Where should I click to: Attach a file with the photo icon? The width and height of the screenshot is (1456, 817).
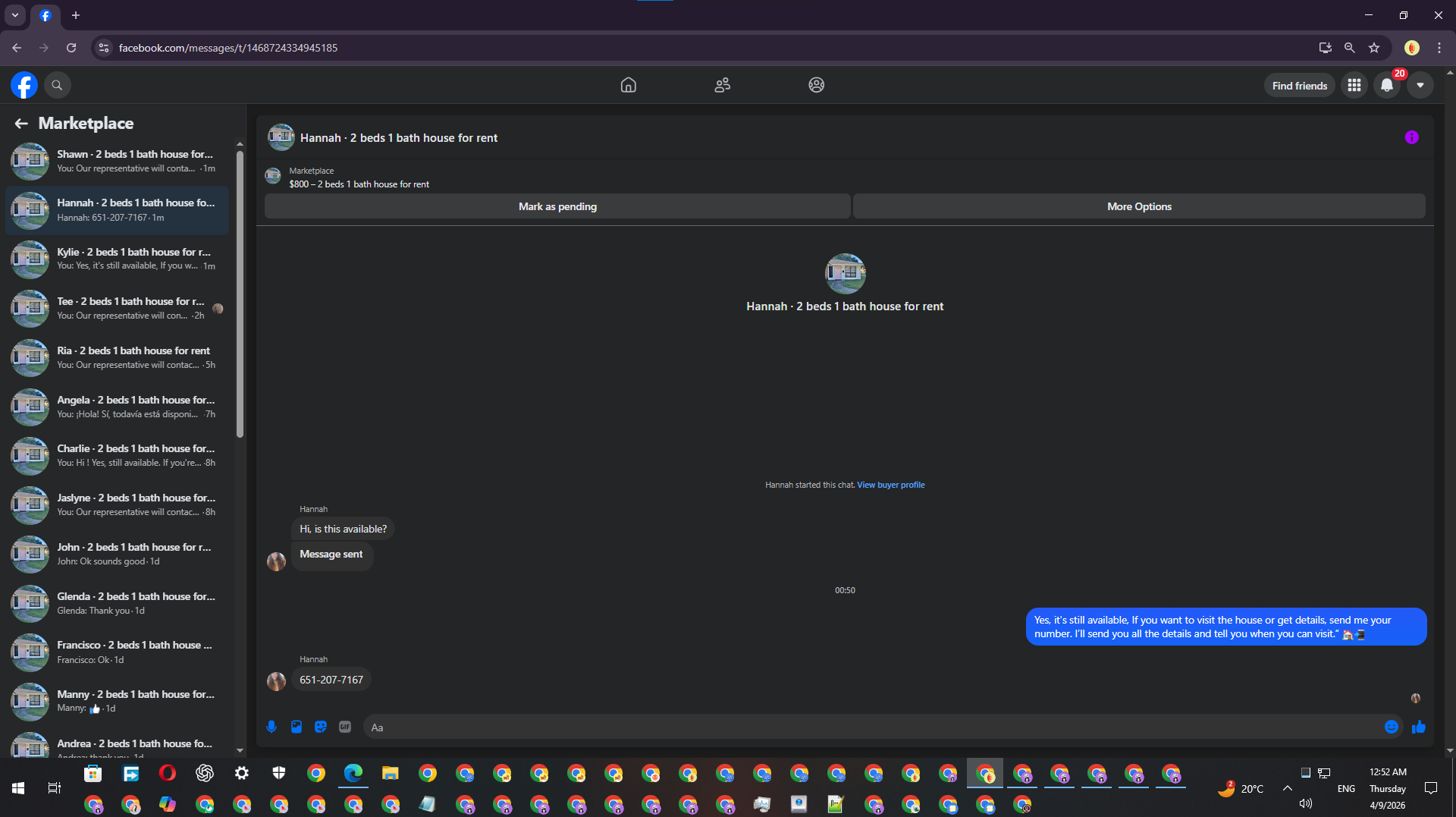pos(297,727)
